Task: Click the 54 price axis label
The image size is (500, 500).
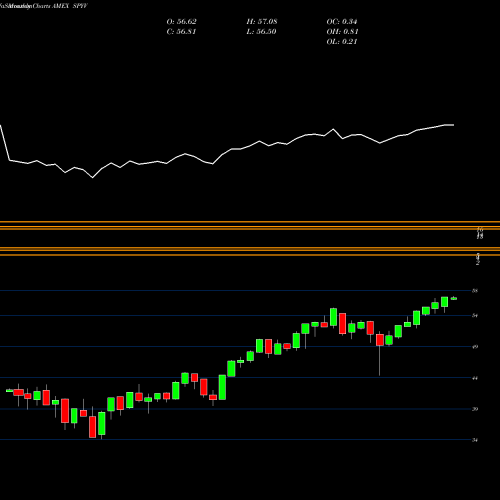Action: click(475, 315)
